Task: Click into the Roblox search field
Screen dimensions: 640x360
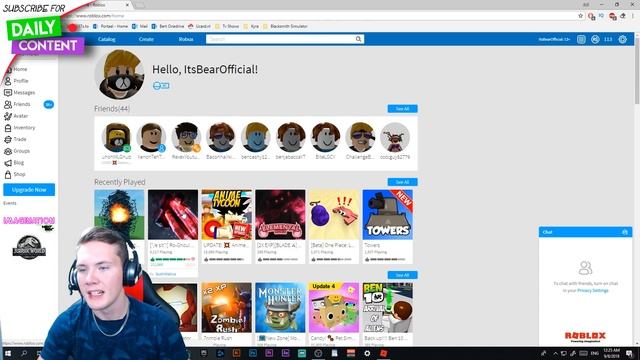Action: tap(280, 39)
